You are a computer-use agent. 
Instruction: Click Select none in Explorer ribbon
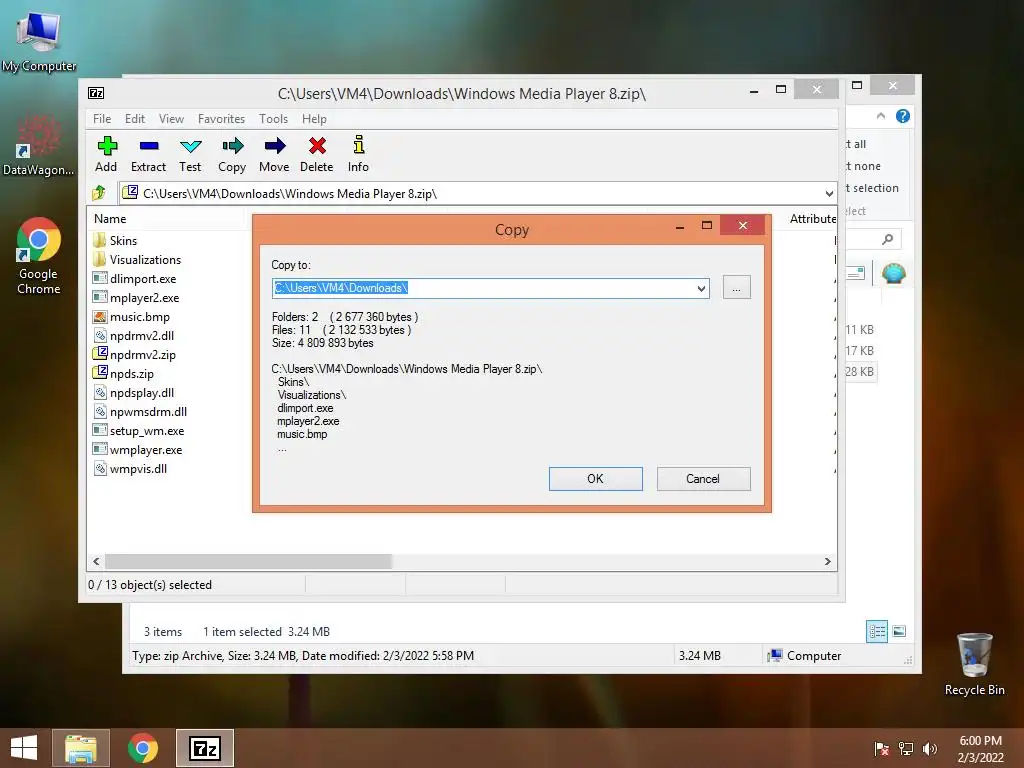[865, 166]
